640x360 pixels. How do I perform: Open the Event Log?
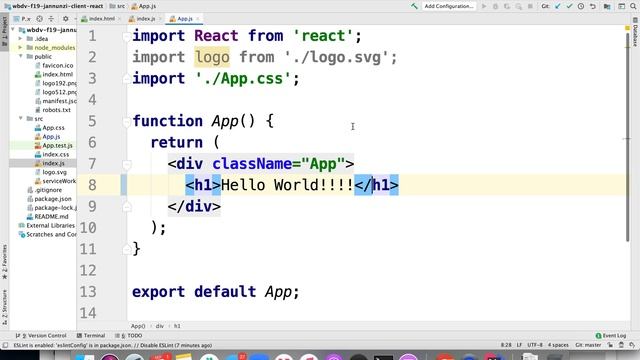click(x=611, y=336)
